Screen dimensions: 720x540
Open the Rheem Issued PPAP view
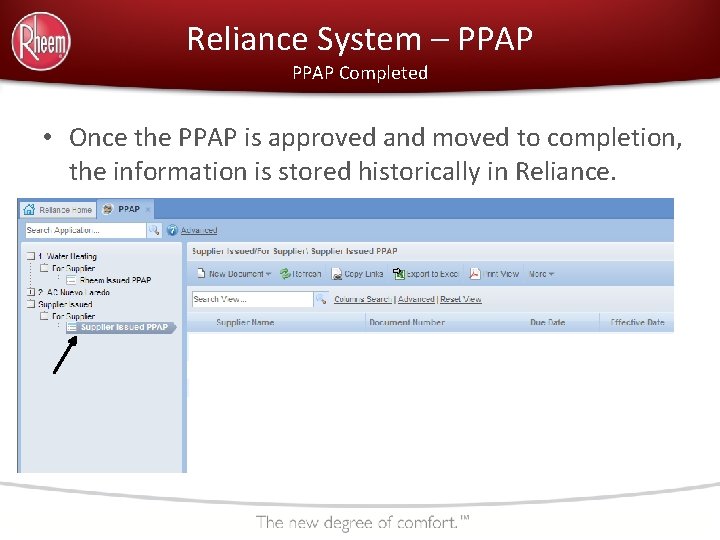pyautogui.click(x=115, y=280)
